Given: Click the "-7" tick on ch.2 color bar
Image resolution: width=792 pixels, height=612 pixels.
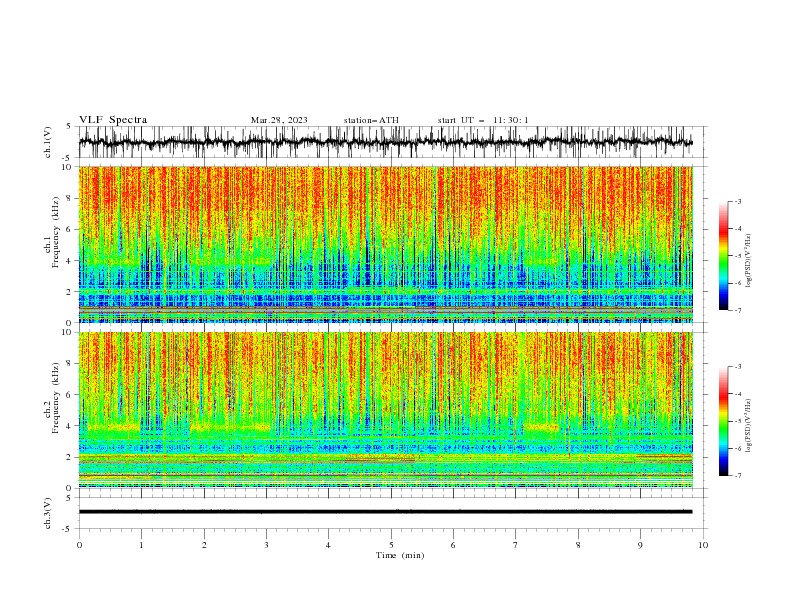Looking at the screenshot, I should (737, 476).
